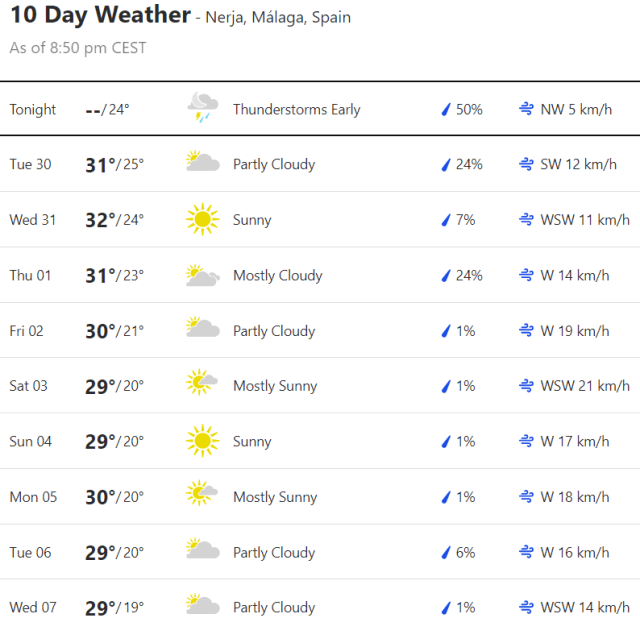Click the raindrop icon beside Tonight's 50%
640x618 pixels.
pyautogui.click(x=446, y=109)
